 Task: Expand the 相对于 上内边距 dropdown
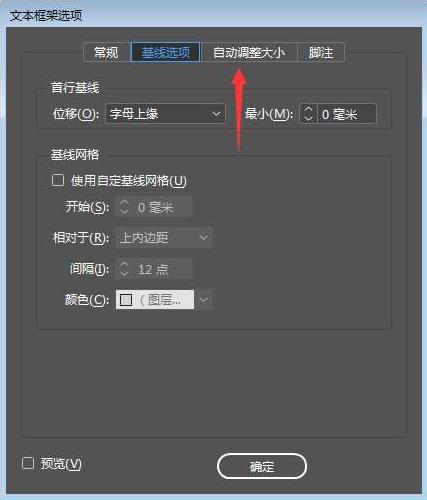164,238
